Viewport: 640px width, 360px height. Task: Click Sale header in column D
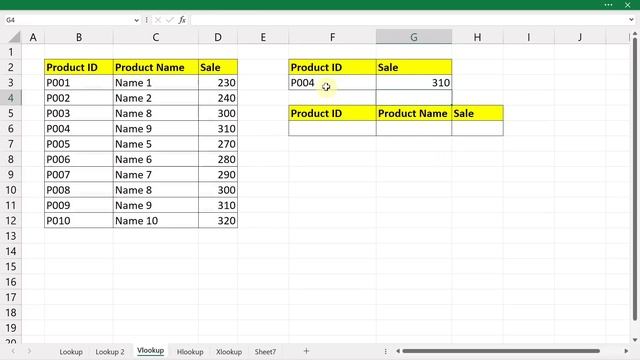(x=218, y=67)
